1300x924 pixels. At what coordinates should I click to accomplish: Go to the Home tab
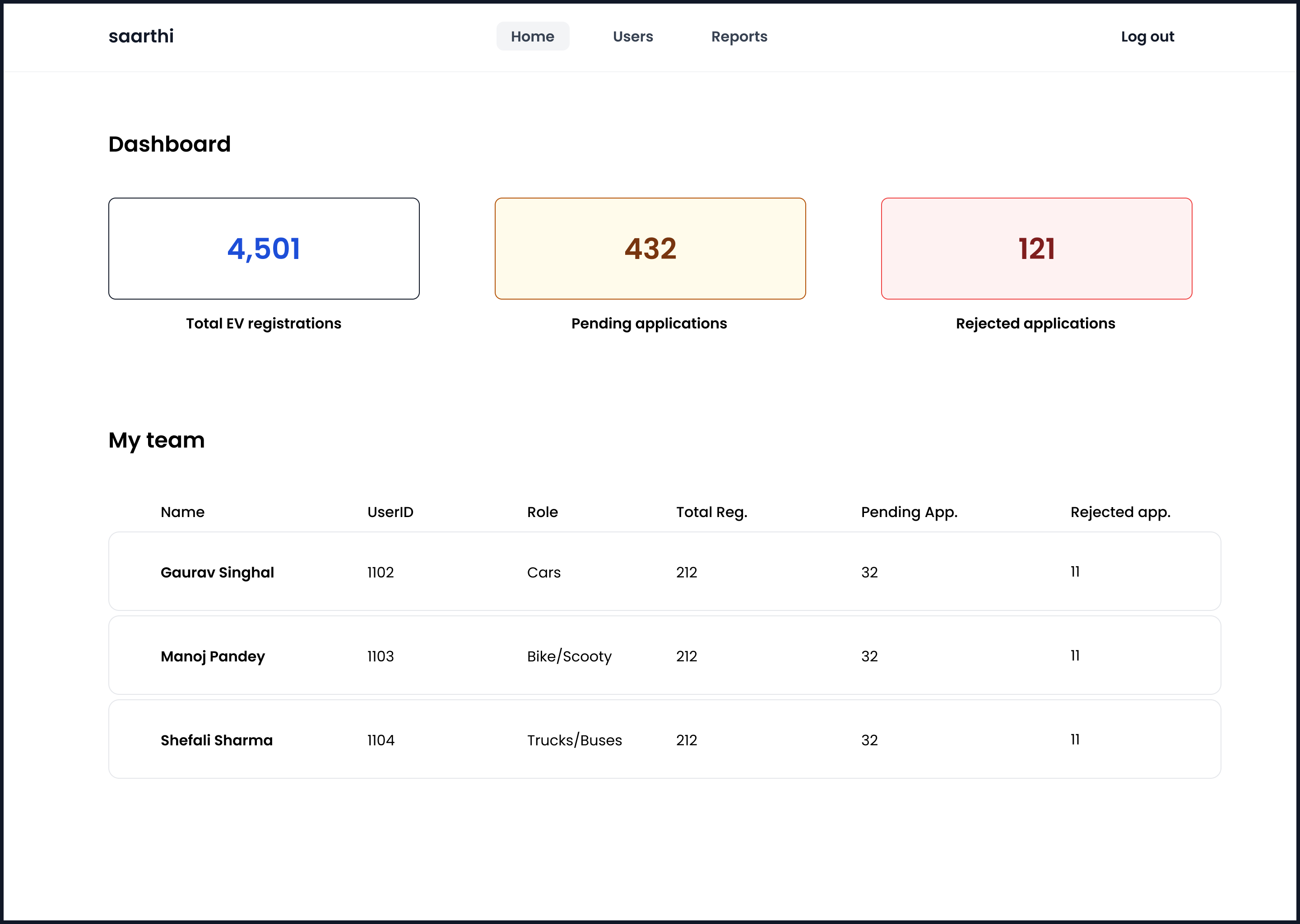coord(532,37)
